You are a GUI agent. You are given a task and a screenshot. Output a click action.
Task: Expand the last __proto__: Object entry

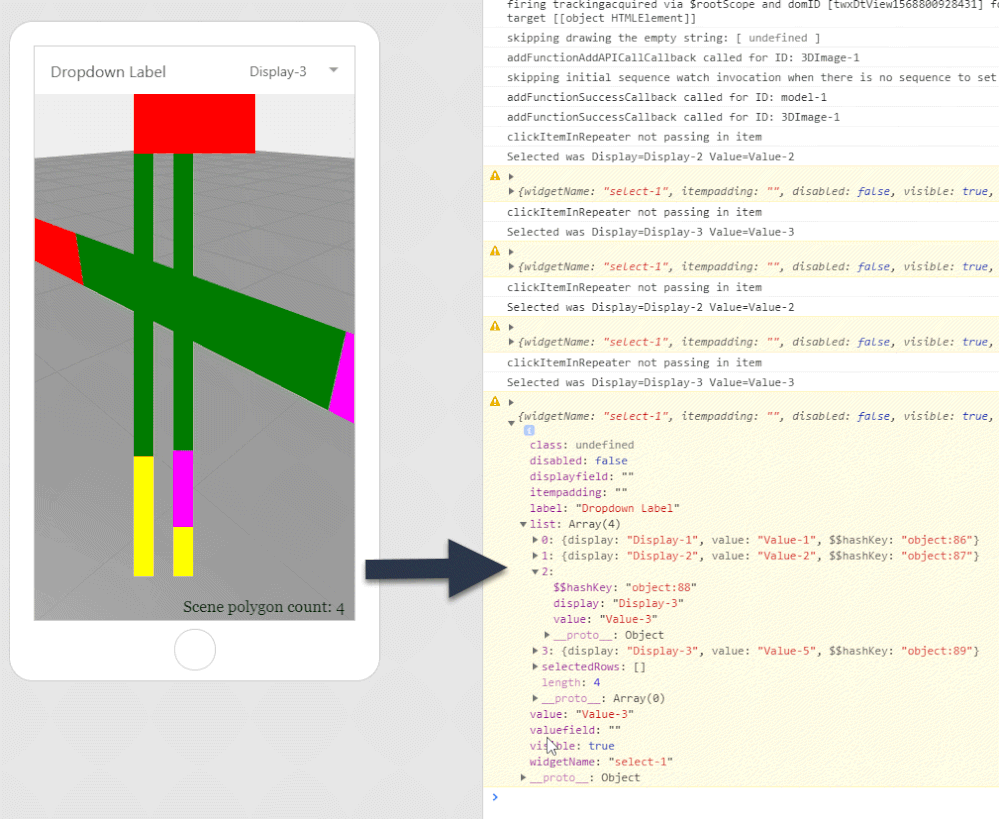523,778
